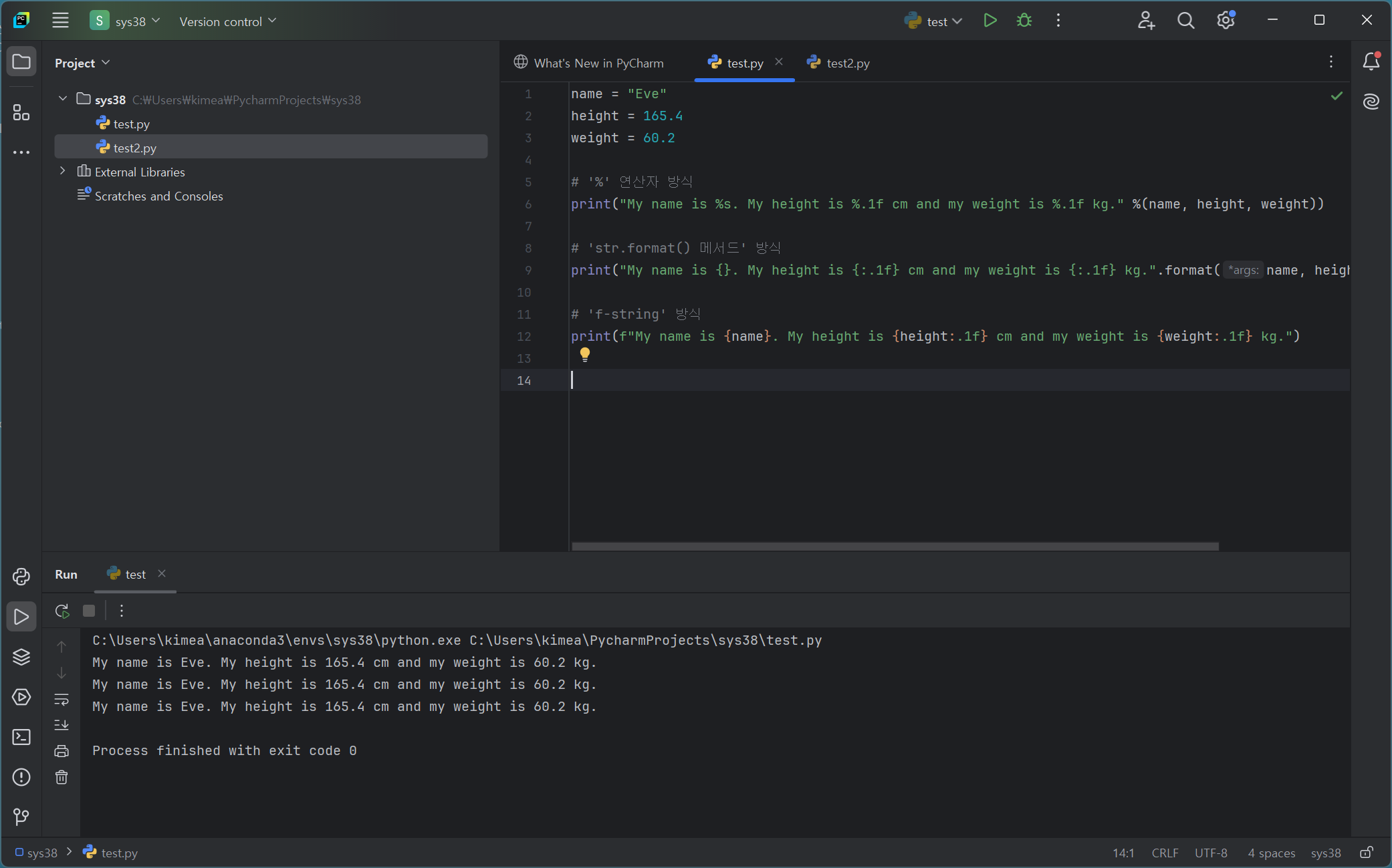Open the Problems tool window
This screenshot has width=1392, height=868.
click(x=21, y=777)
